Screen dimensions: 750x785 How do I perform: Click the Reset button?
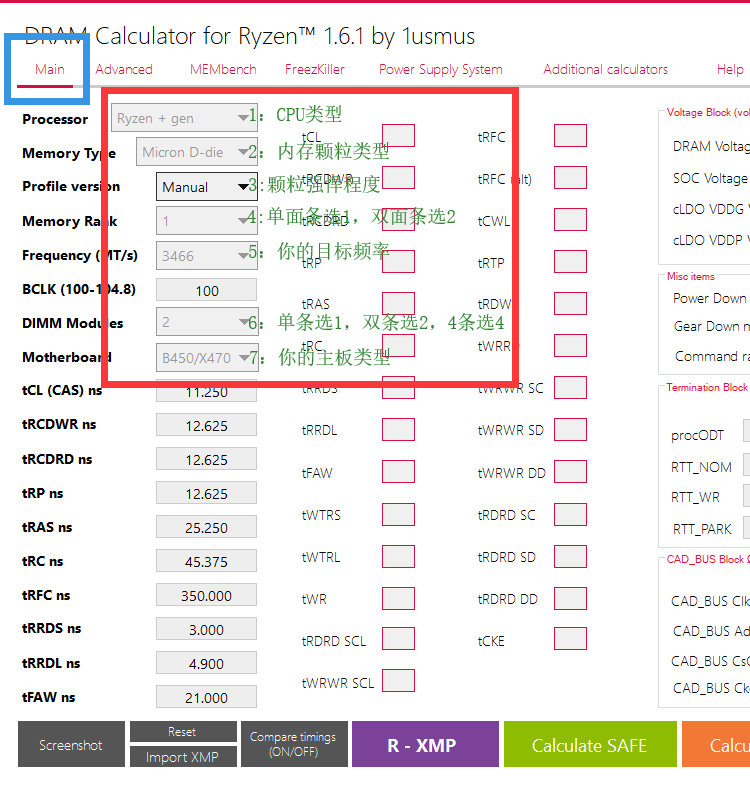coord(183,731)
